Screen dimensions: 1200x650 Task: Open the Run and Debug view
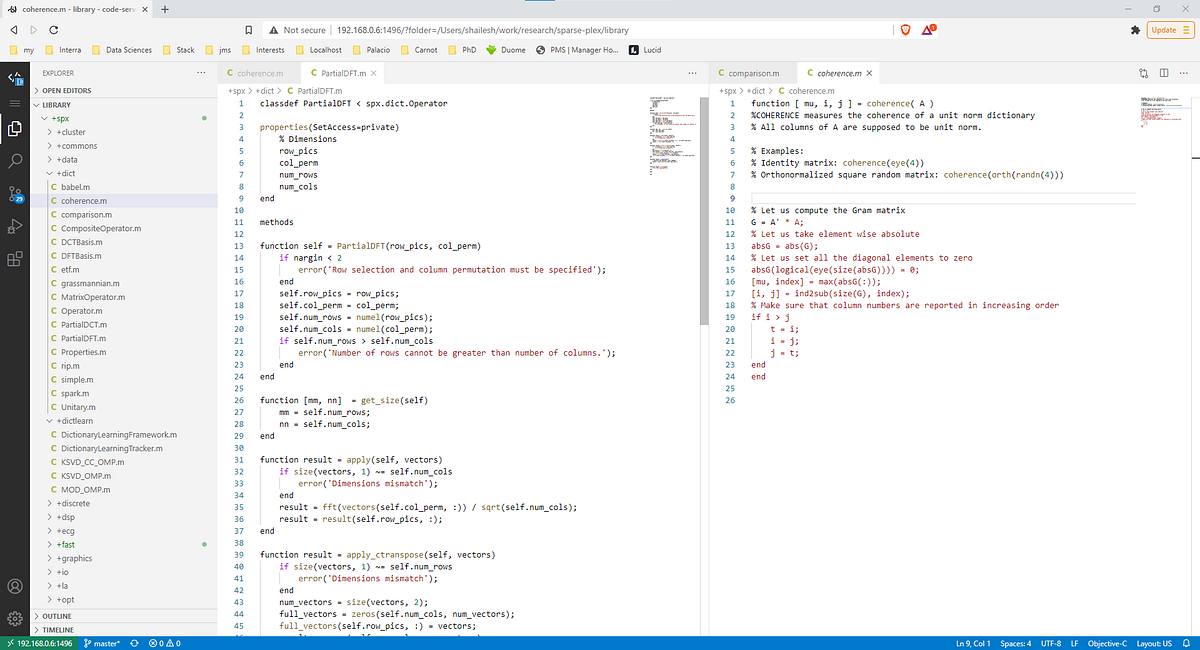pyautogui.click(x=15, y=227)
